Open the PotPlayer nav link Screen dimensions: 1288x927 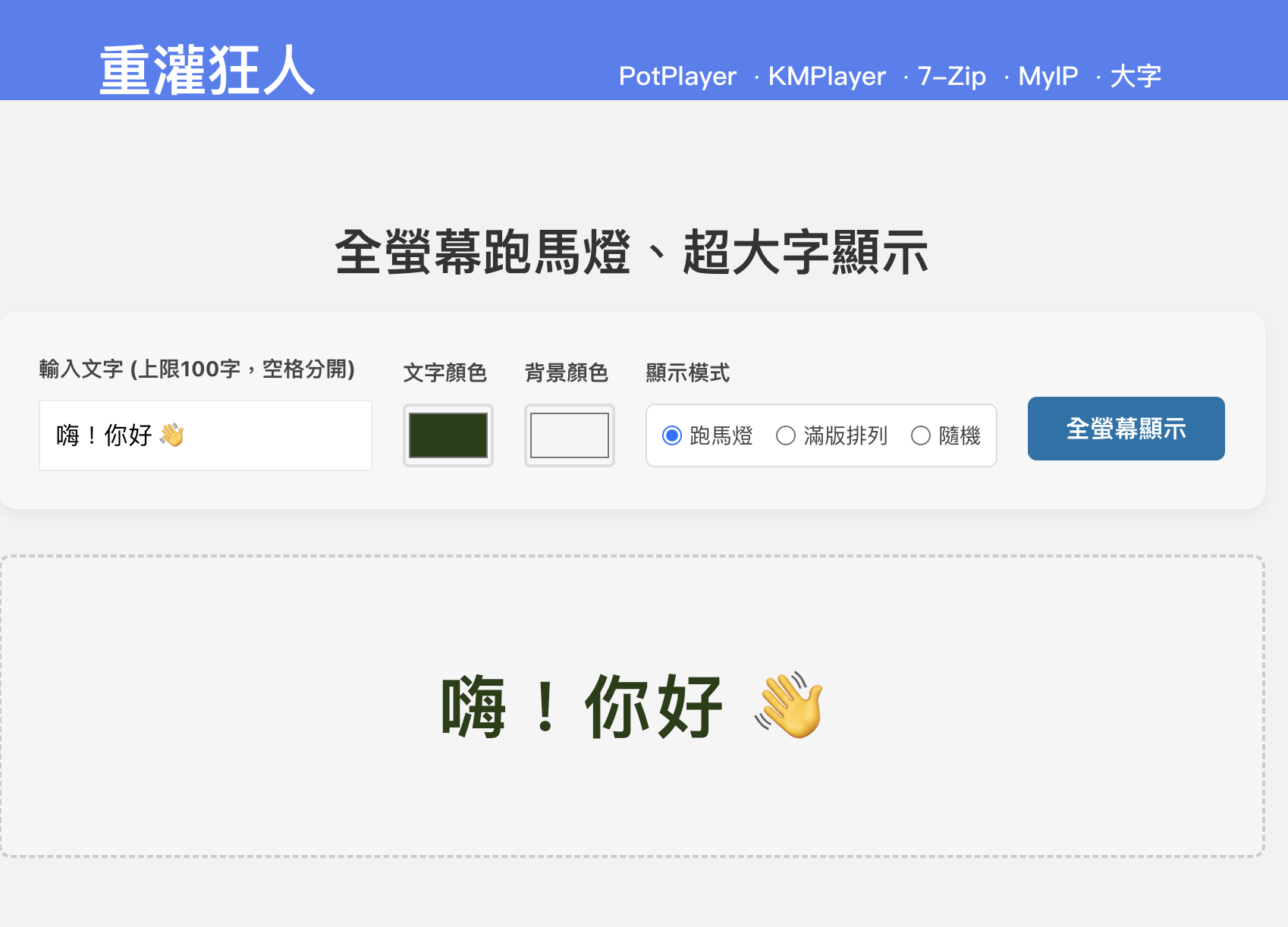click(x=677, y=76)
